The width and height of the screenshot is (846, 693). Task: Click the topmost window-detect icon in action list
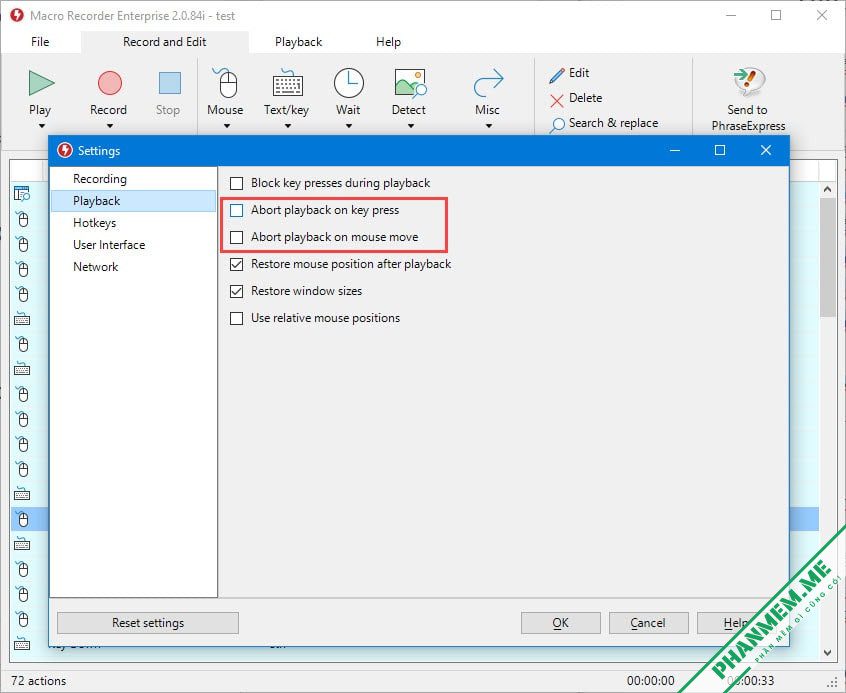(22, 193)
